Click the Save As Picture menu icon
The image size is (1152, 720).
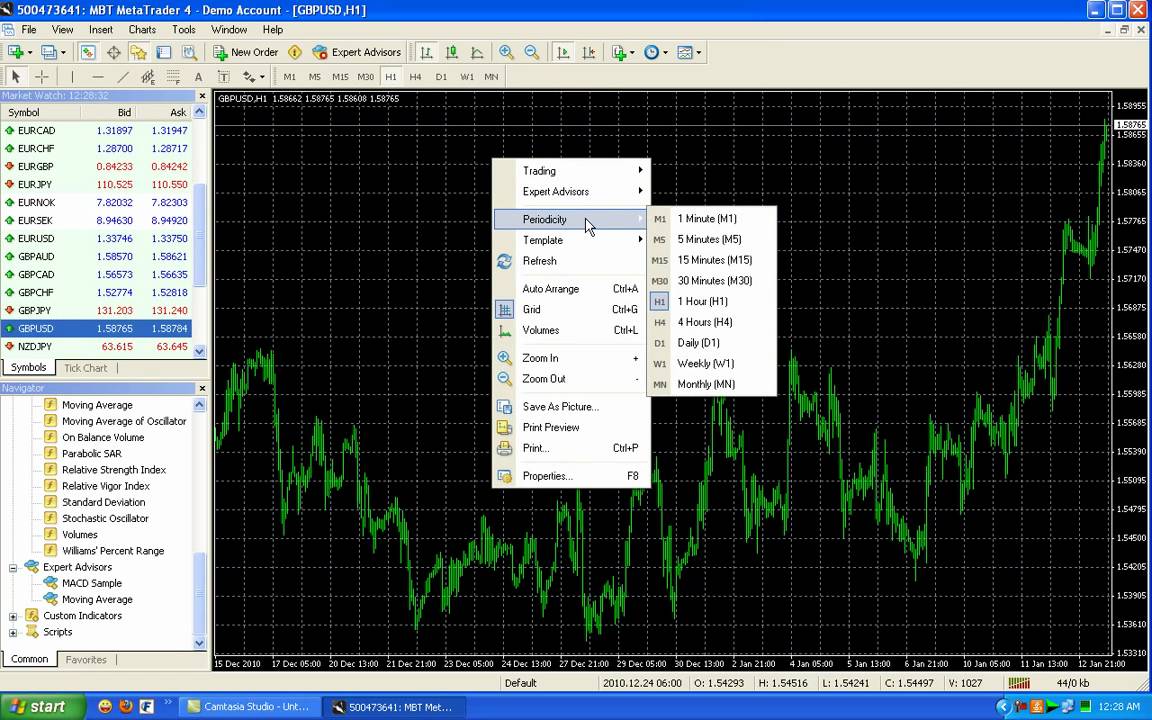[504, 406]
